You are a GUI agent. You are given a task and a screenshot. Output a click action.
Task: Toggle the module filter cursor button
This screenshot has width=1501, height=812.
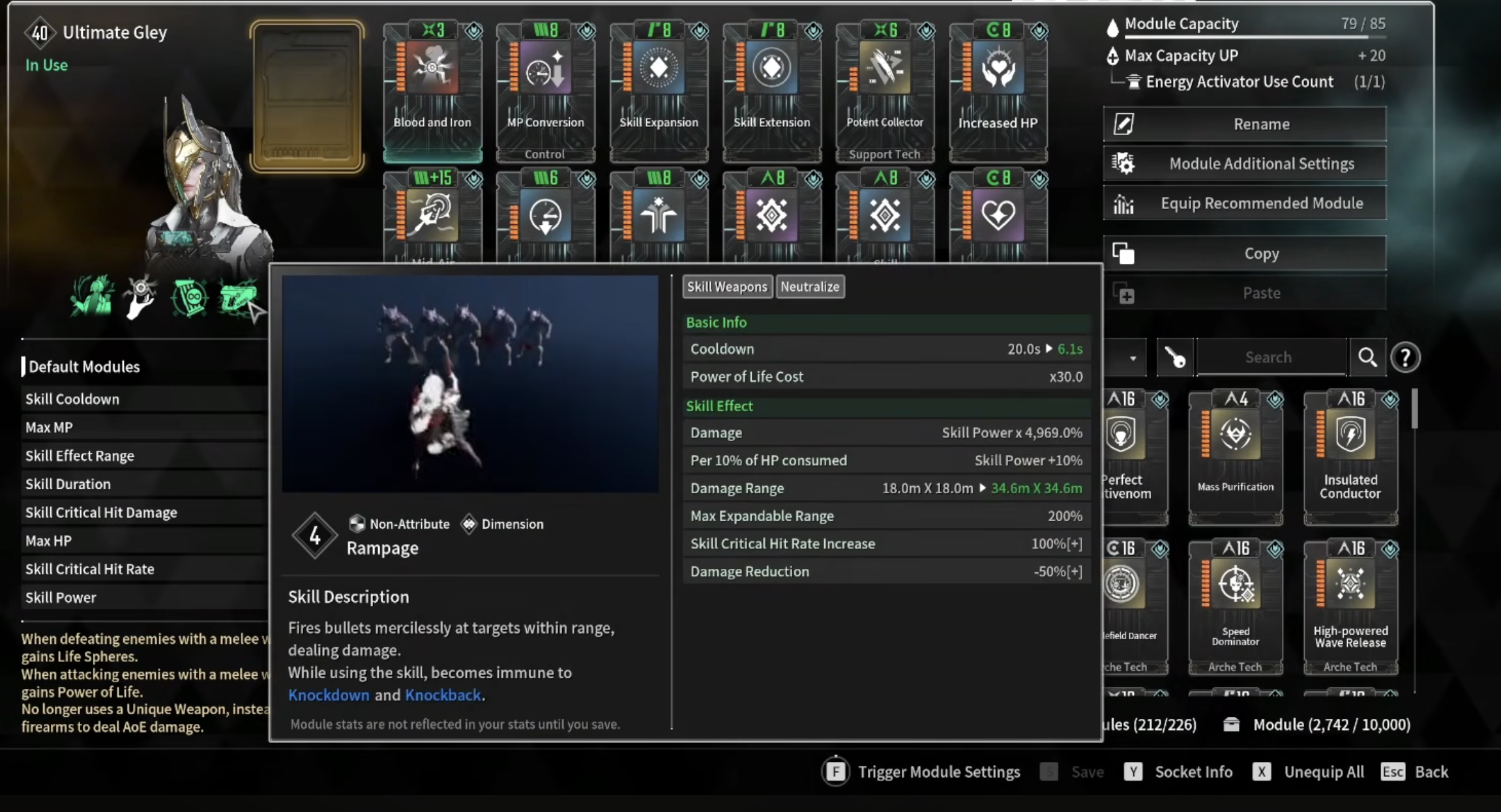click(x=1174, y=357)
